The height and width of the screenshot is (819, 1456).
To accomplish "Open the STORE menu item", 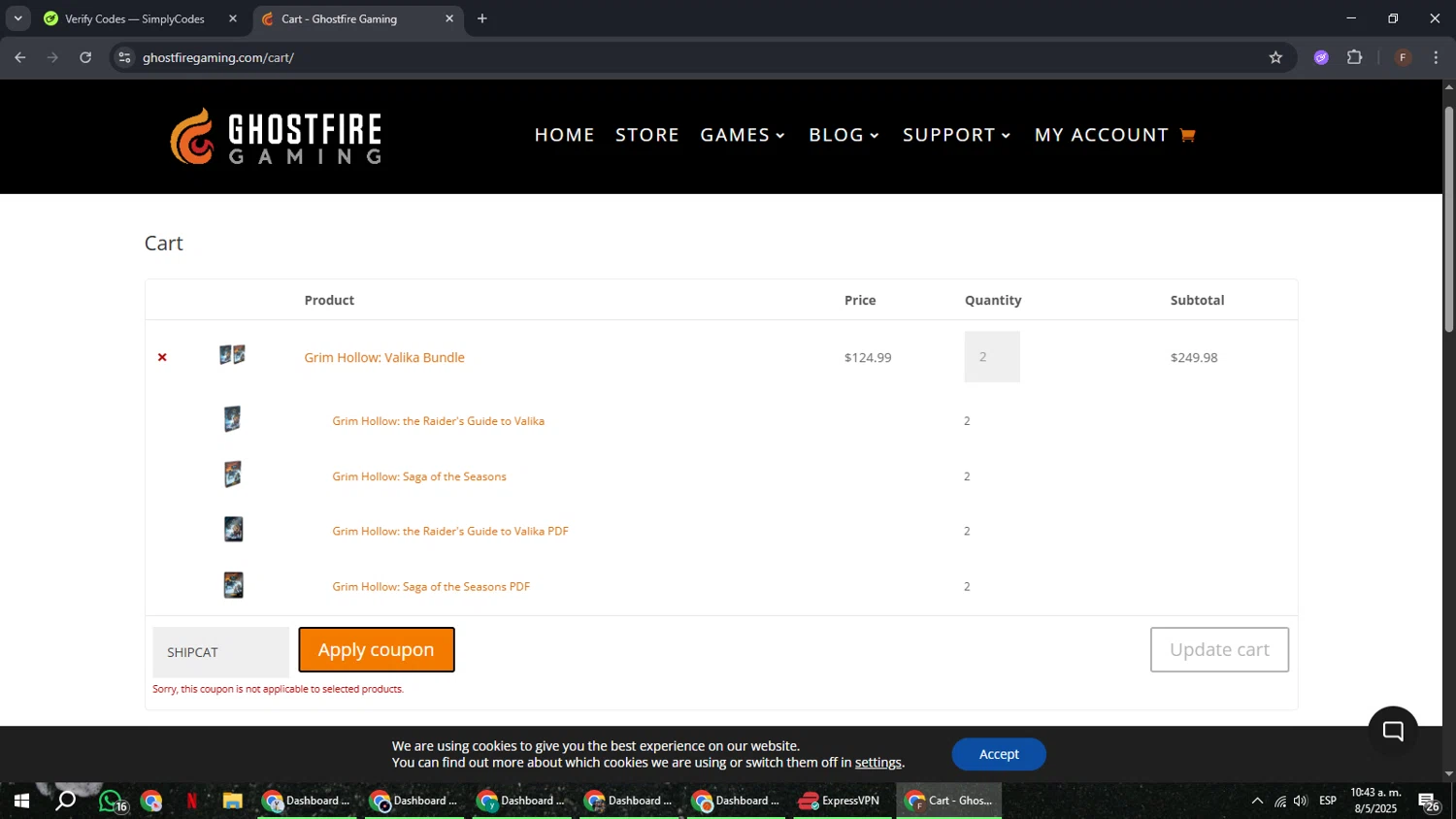I will tap(647, 135).
